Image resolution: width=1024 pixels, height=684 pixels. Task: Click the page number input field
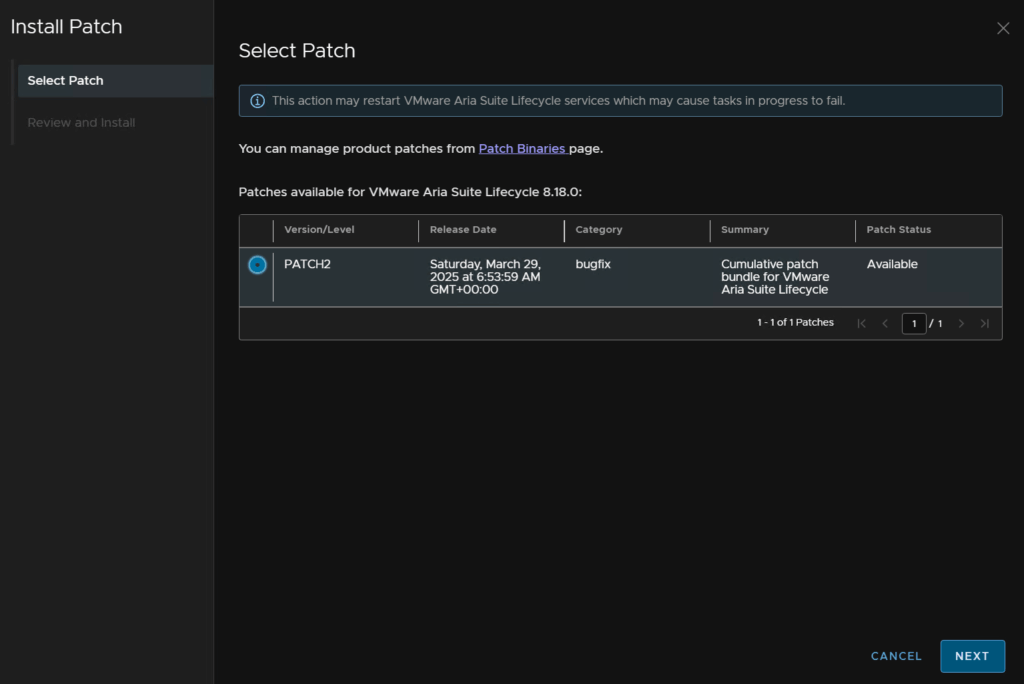[x=914, y=323]
